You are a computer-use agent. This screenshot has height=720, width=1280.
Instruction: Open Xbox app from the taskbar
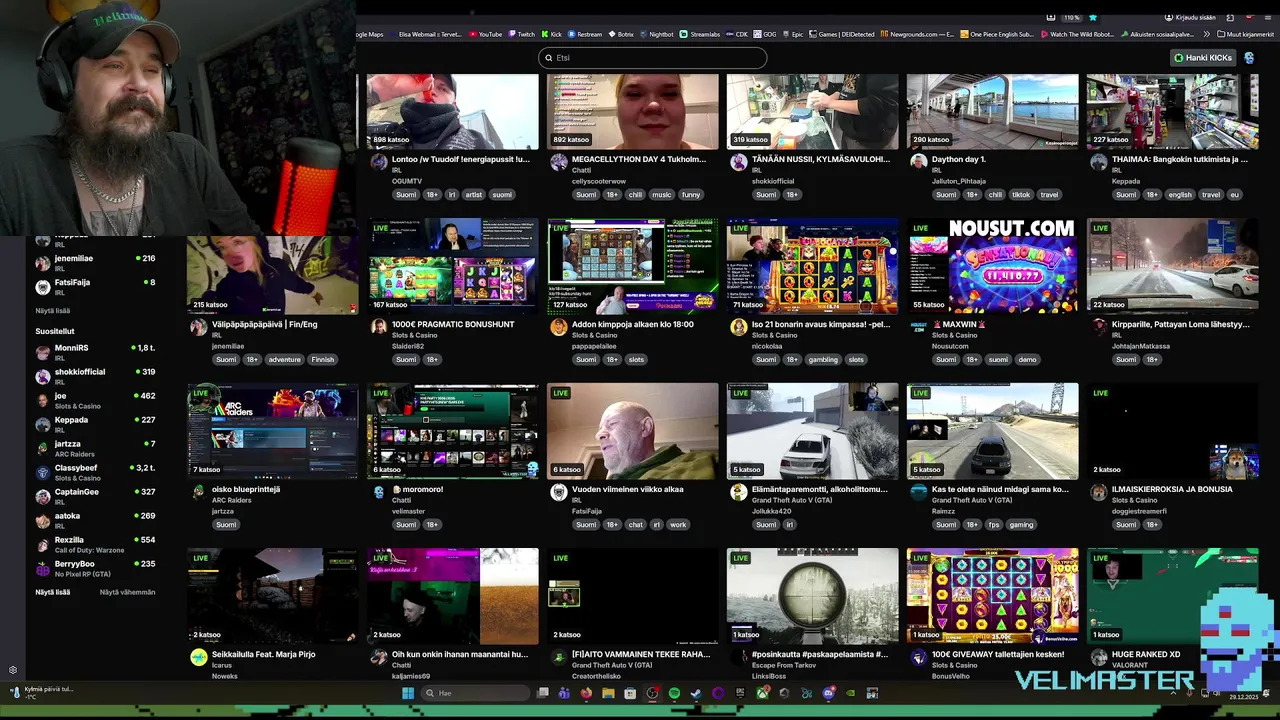(x=762, y=693)
